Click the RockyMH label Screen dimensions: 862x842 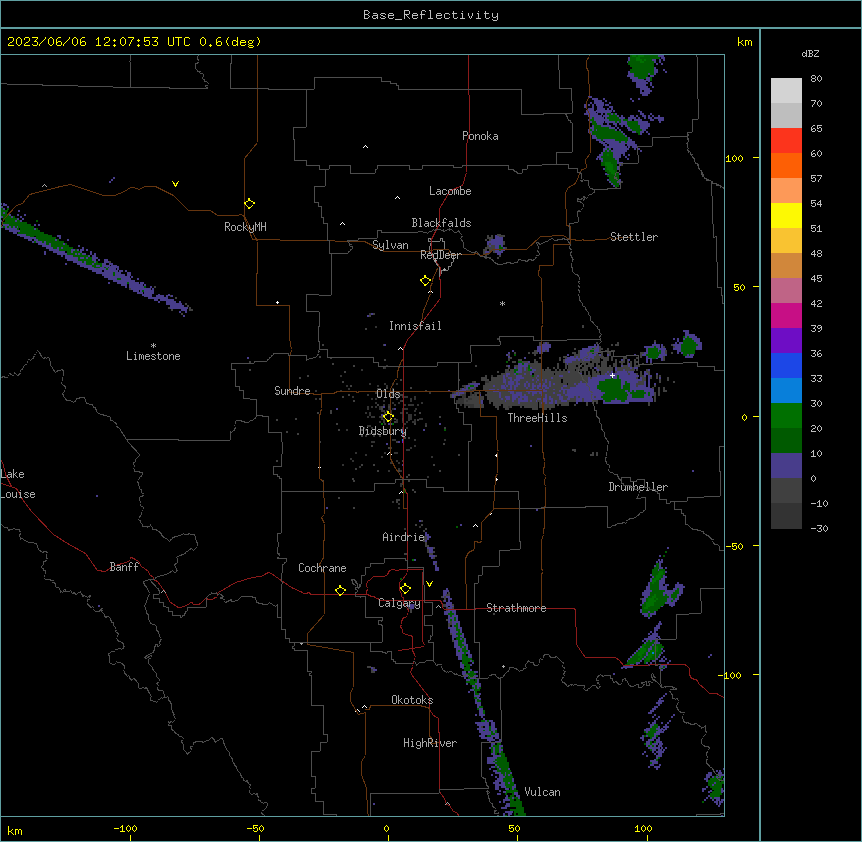[x=245, y=227]
